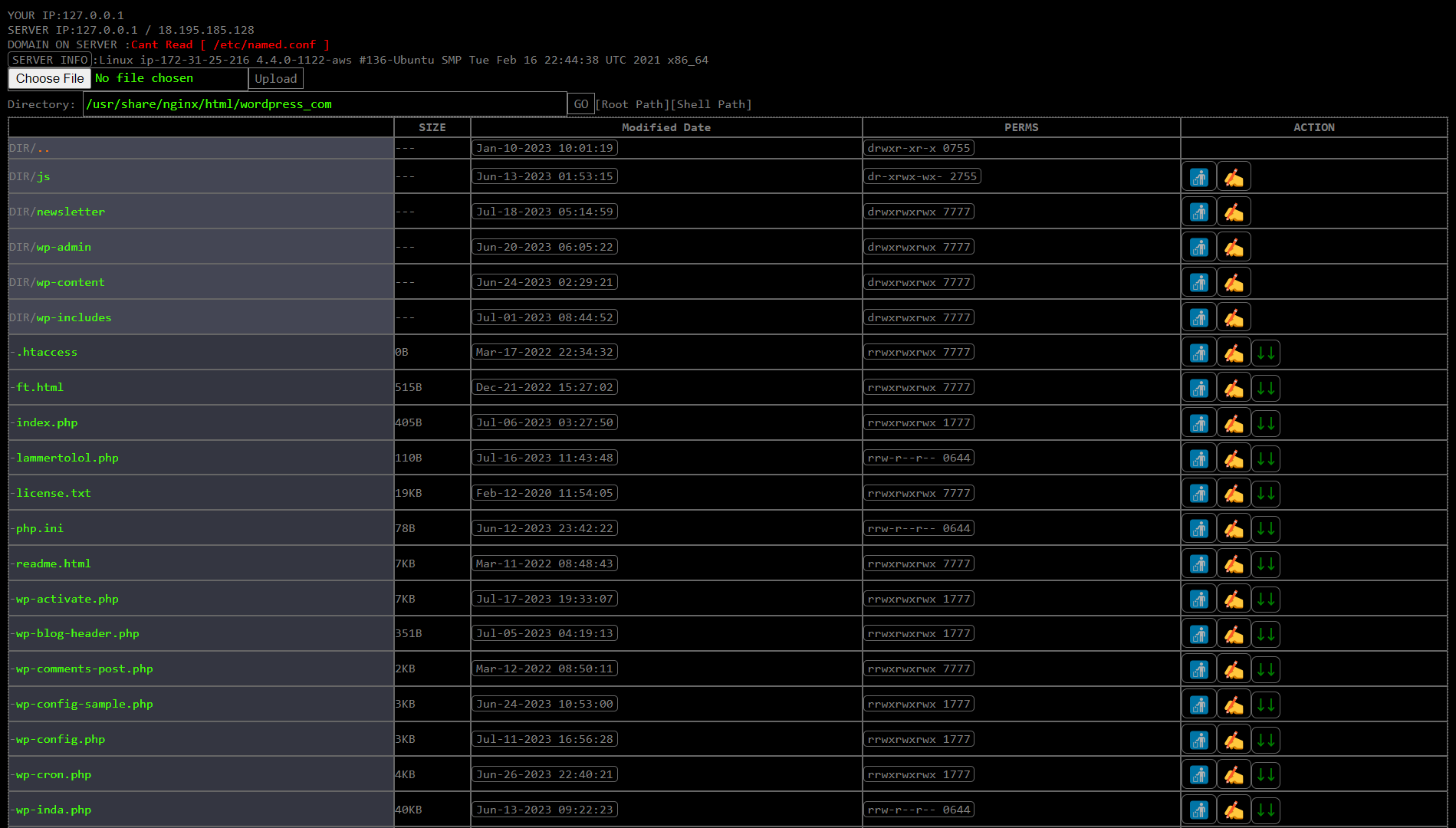The height and width of the screenshot is (828, 1456).
Task: Open the index.php file link
Action: point(47,422)
